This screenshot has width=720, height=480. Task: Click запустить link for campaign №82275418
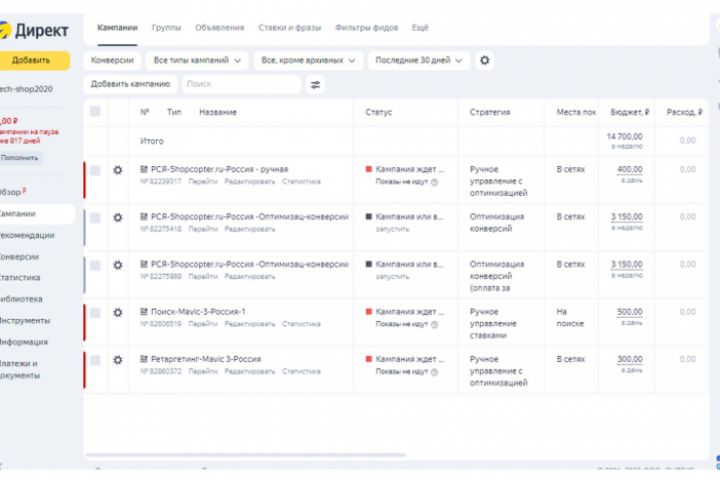(392, 229)
